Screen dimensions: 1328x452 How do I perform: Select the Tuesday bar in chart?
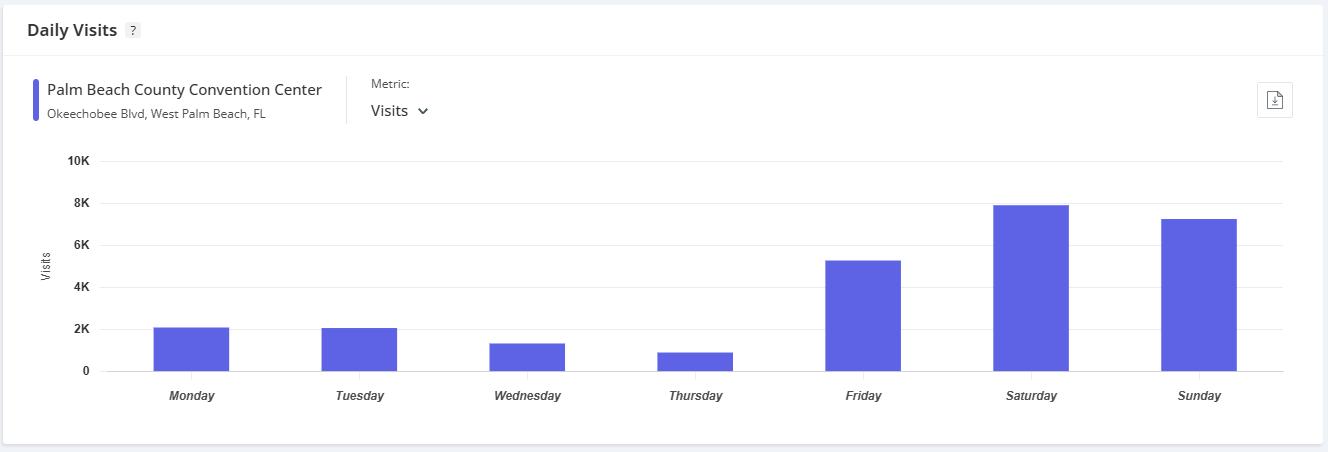pyautogui.click(x=359, y=349)
